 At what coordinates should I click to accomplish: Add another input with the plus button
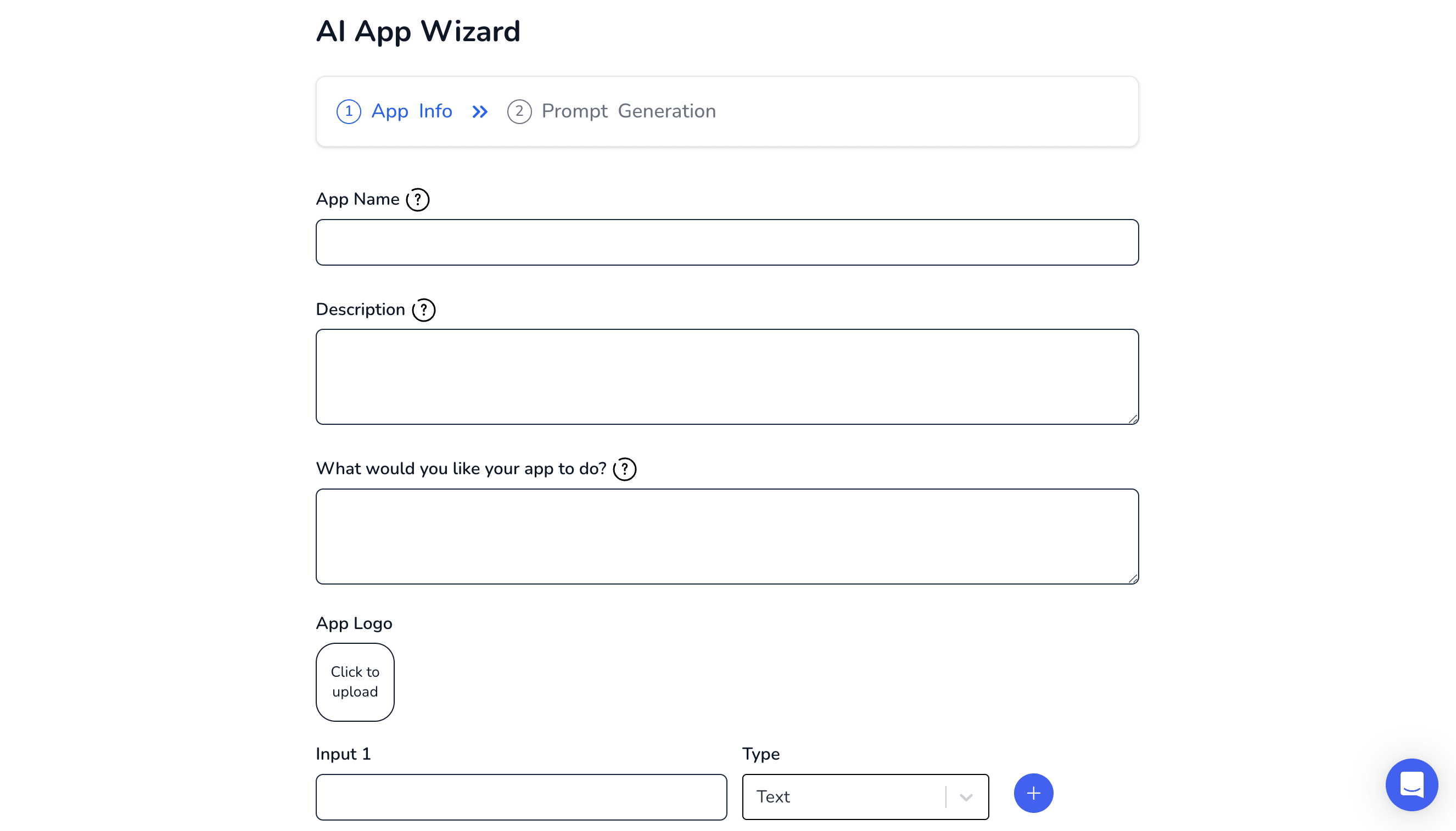click(x=1033, y=793)
